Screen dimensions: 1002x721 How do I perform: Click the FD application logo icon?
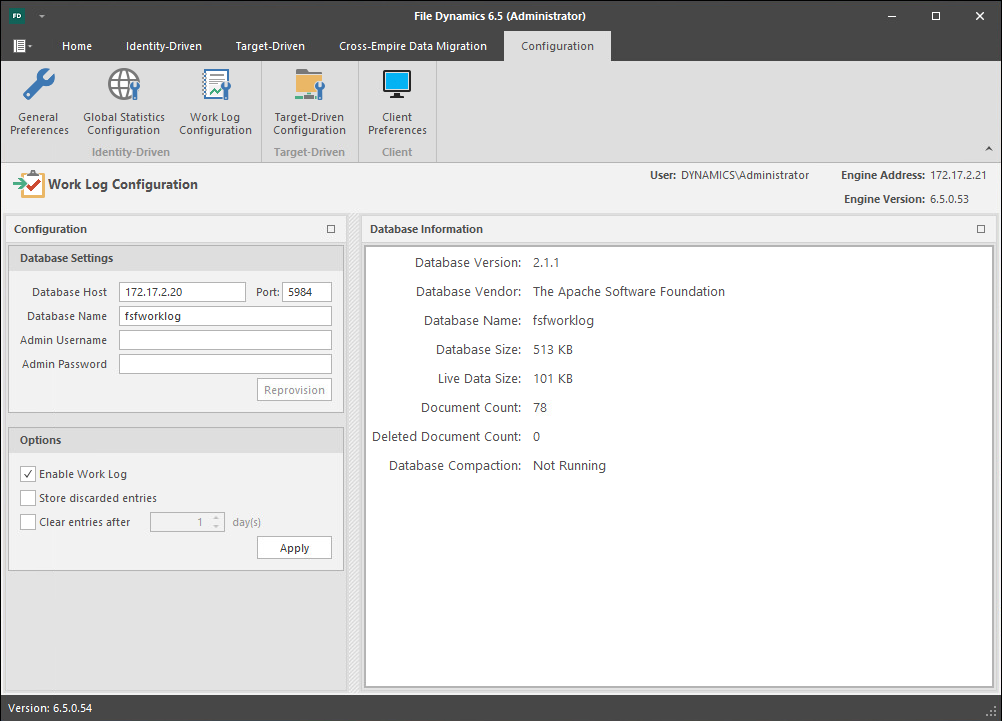17,16
